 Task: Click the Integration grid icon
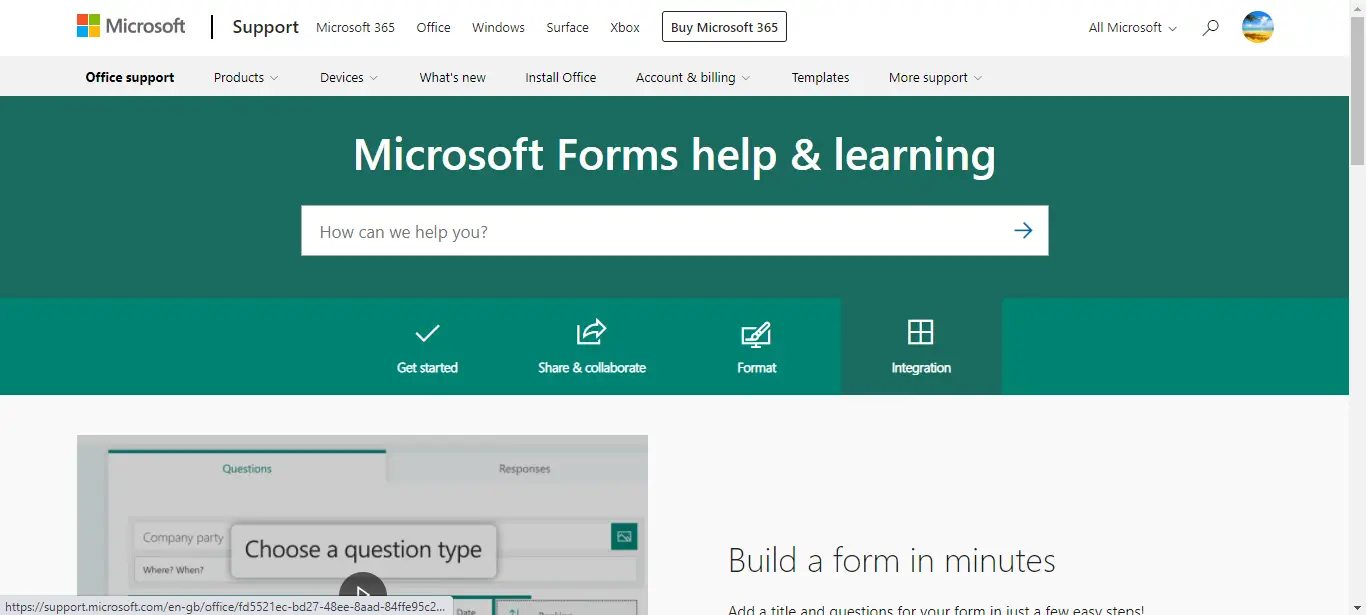coord(920,332)
